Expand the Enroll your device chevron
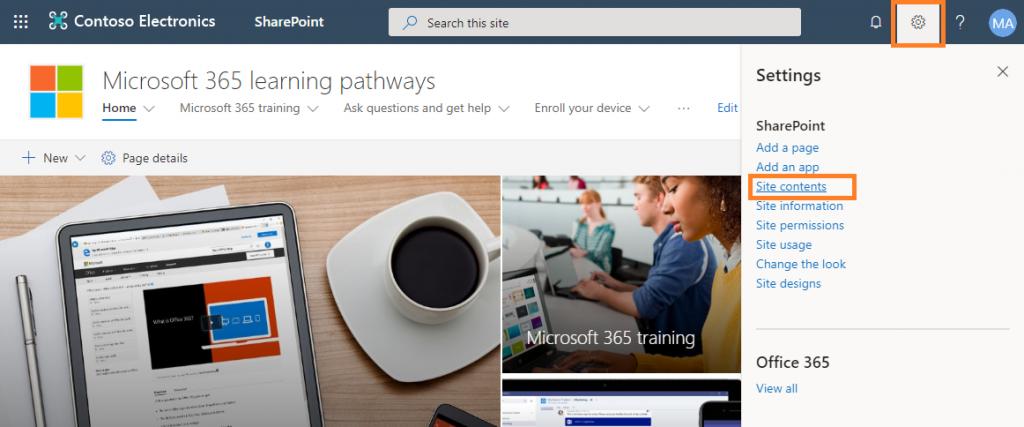The image size is (1024, 427). coord(644,109)
